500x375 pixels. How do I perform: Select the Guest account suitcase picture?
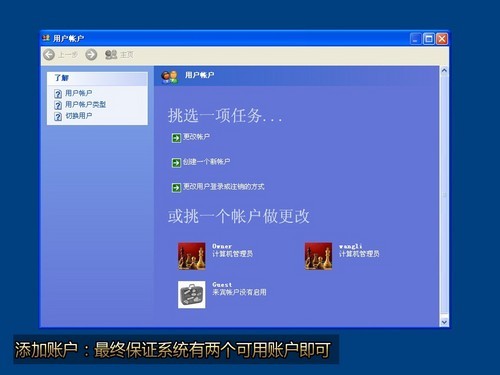[x=192, y=294]
